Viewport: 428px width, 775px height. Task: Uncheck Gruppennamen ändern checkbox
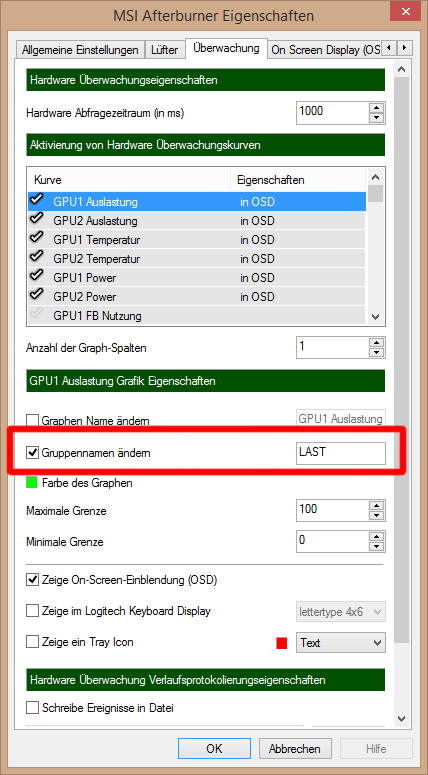[32, 452]
